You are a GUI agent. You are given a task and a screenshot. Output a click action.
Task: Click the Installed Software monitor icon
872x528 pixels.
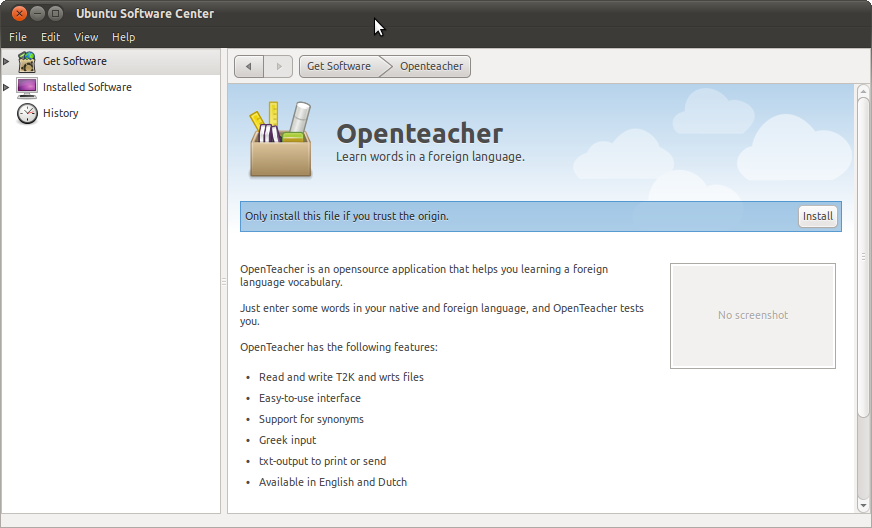[27, 87]
